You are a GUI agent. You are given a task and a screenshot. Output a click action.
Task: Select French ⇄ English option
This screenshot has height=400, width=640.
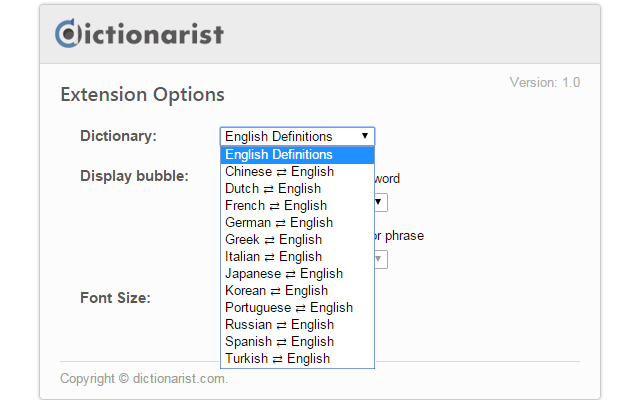(x=276, y=206)
